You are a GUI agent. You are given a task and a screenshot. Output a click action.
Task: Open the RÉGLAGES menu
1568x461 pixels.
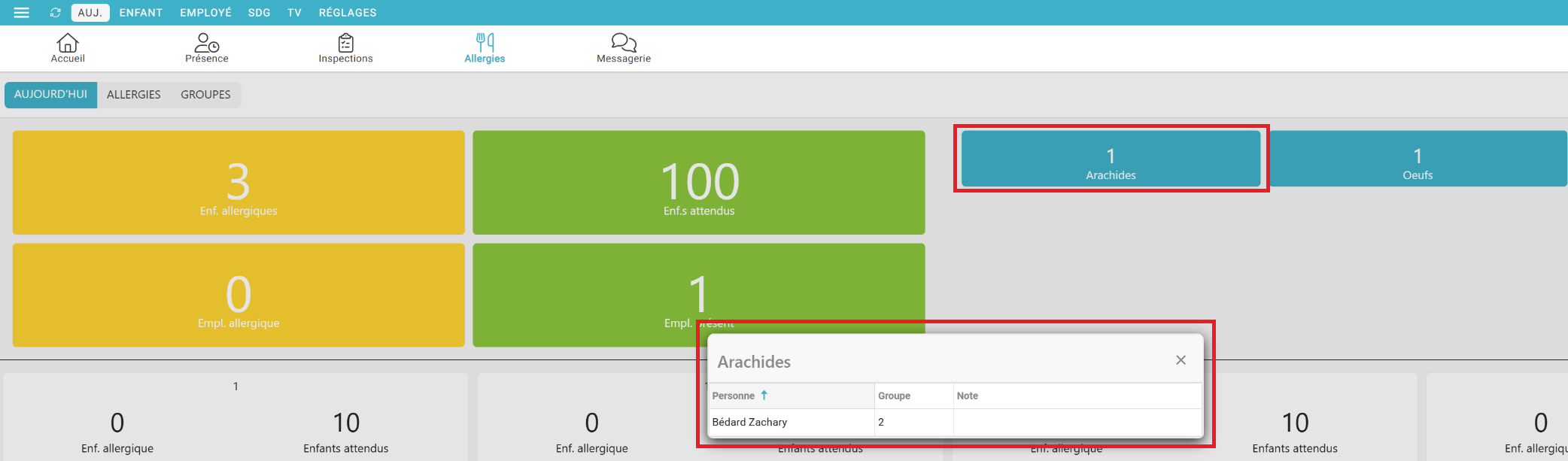point(347,13)
